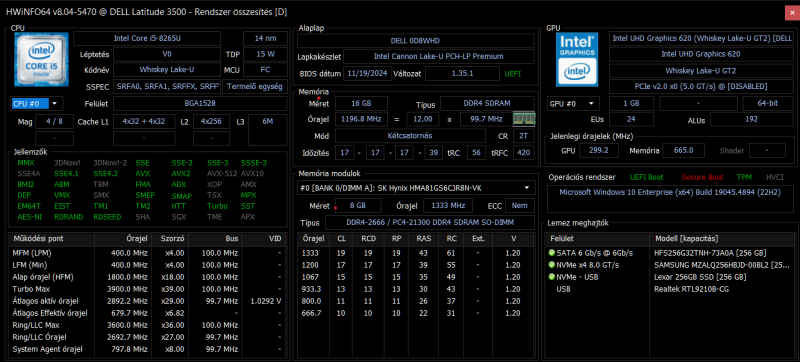Open the CPU #0 selector dropdown
The width and height of the screenshot is (800, 362).
coord(36,104)
